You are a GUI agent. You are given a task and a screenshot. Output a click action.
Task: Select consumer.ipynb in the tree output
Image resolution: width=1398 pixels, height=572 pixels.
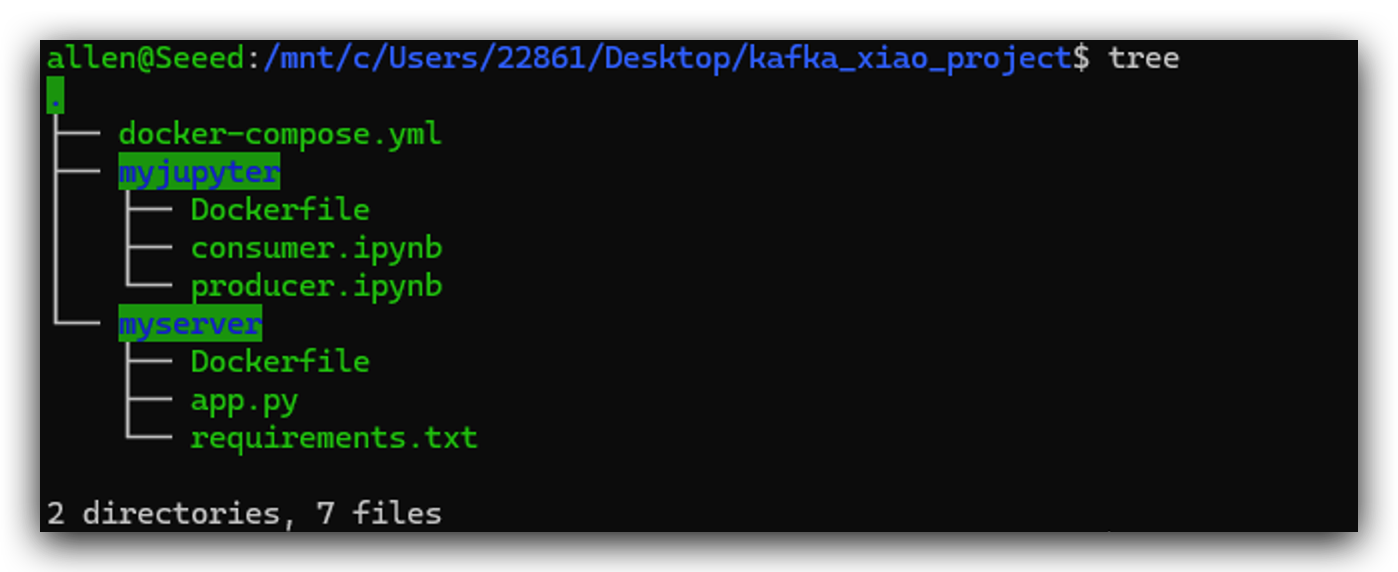coord(316,248)
